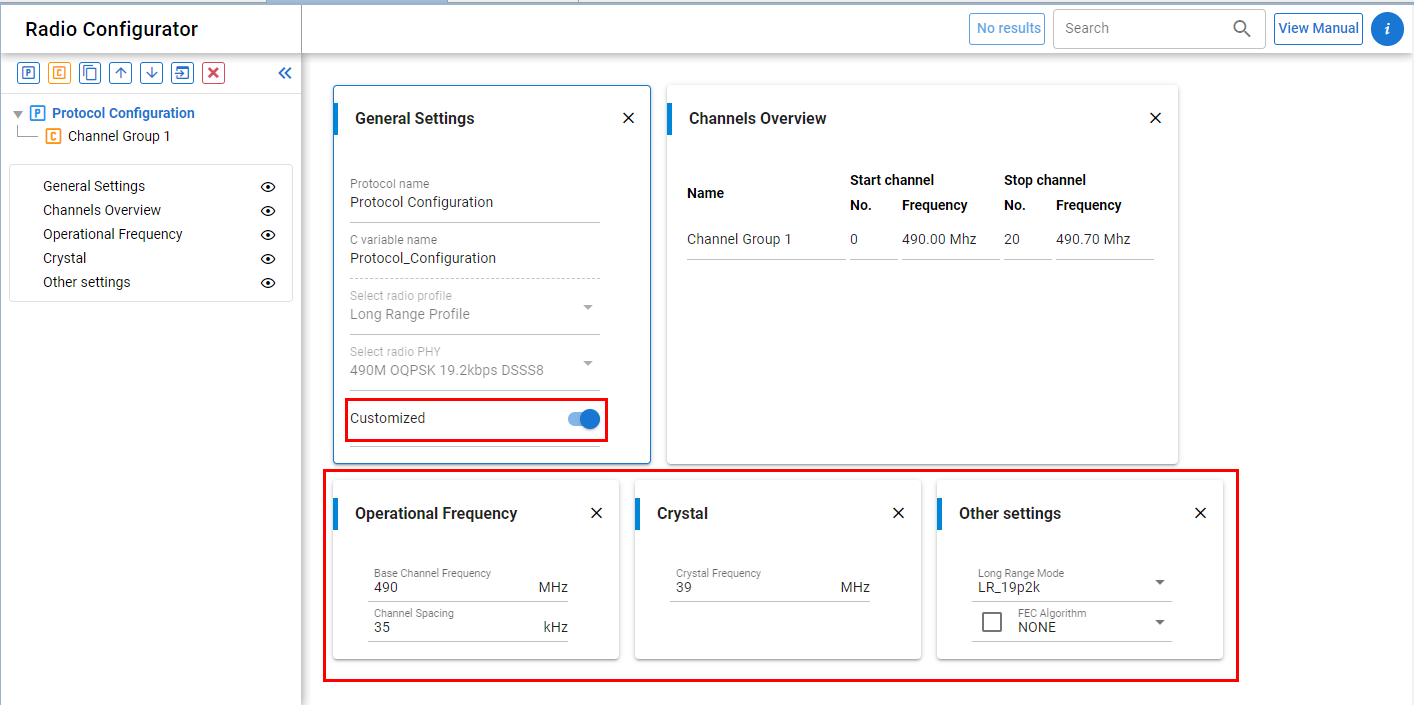The height and width of the screenshot is (705, 1414).
Task: Toggle visibility of Operational Frequency in sidebar
Action: pyautogui.click(x=268, y=235)
